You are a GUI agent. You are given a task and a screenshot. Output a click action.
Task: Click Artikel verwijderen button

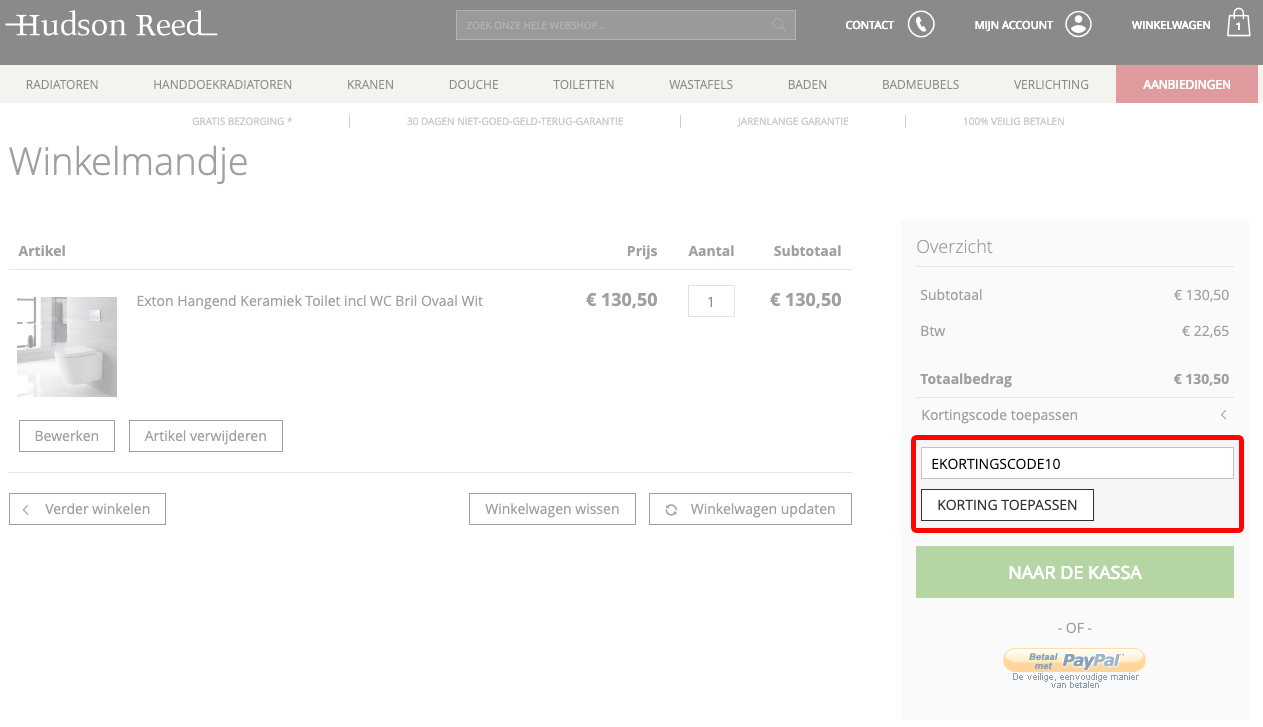tap(205, 436)
